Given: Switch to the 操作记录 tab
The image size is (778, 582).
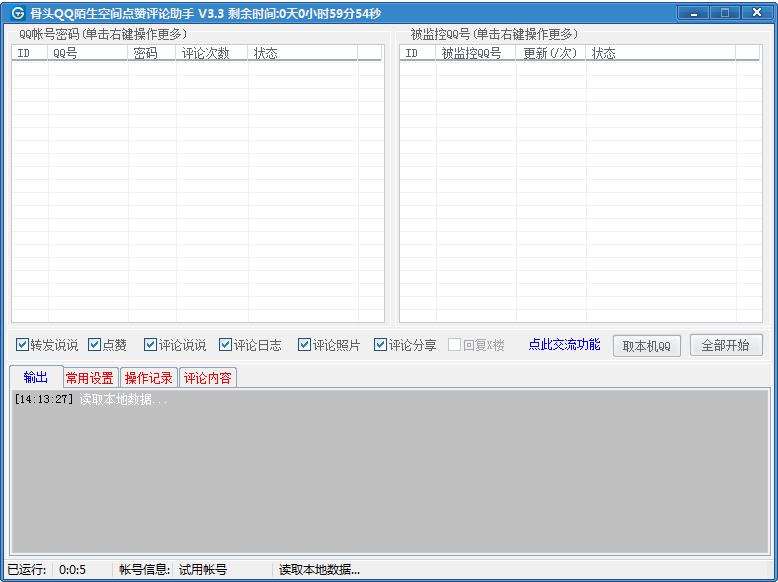Looking at the screenshot, I should [148, 378].
